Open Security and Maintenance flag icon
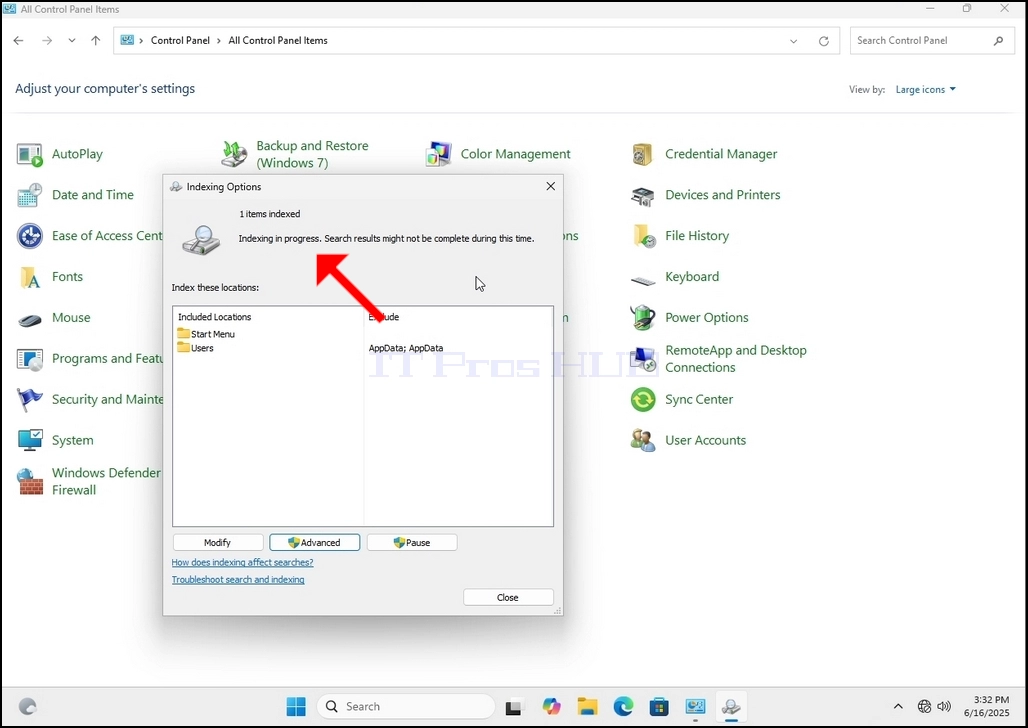Screen dimensions: 1028x728 point(30,400)
